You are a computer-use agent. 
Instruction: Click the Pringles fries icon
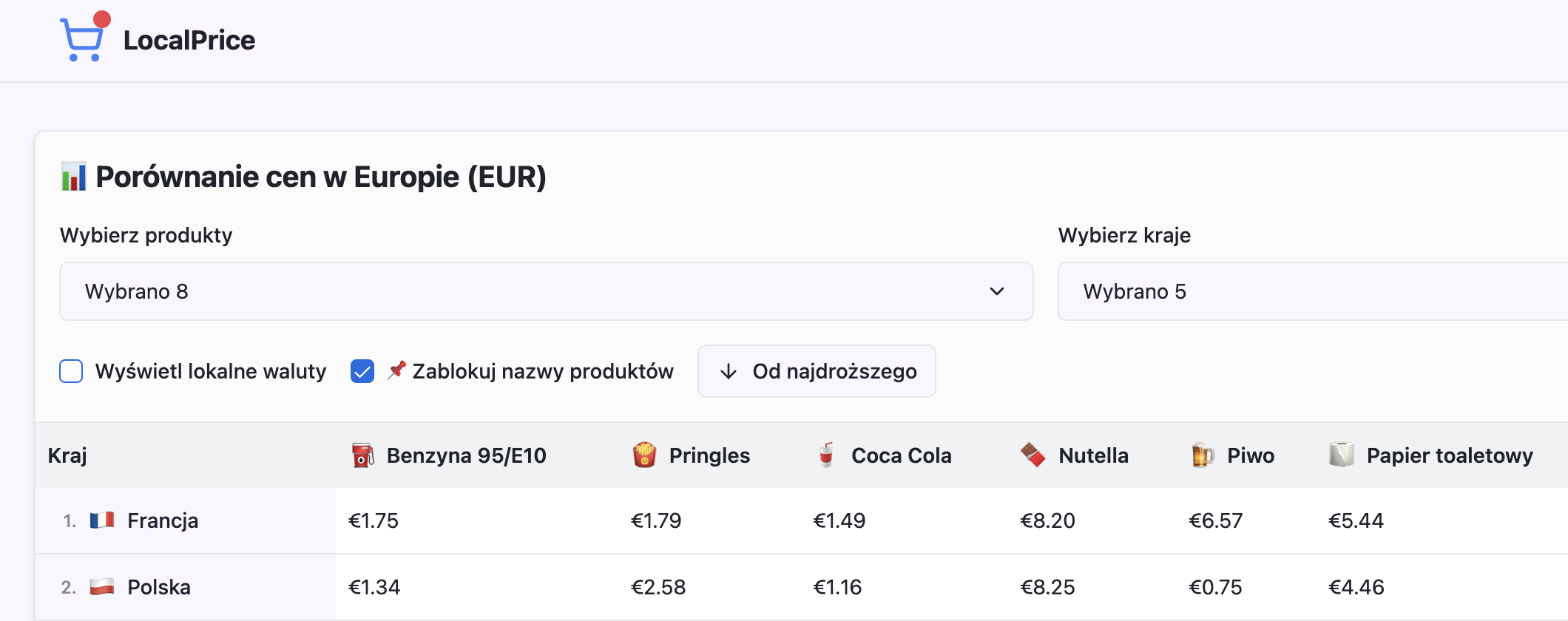pyautogui.click(x=644, y=455)
